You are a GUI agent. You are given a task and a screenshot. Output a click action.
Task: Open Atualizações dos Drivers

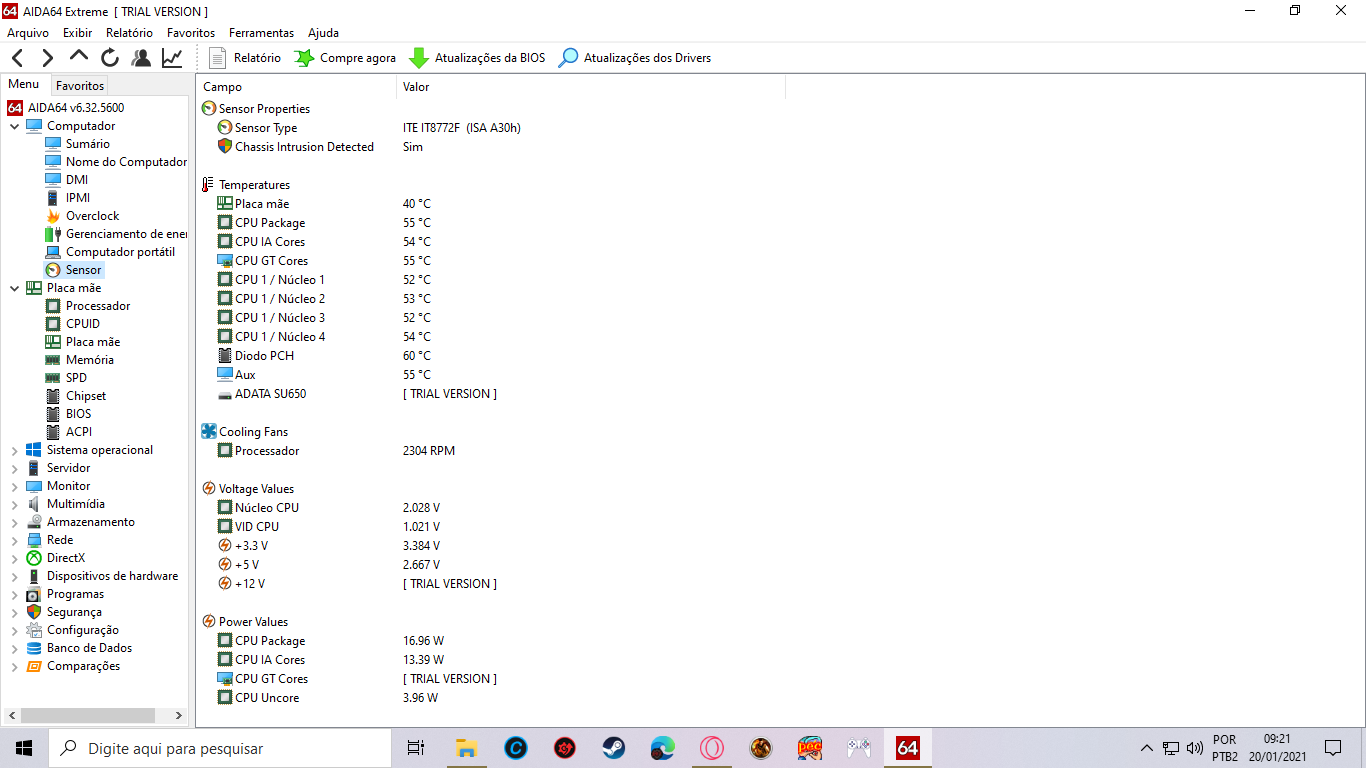(635, 58)
